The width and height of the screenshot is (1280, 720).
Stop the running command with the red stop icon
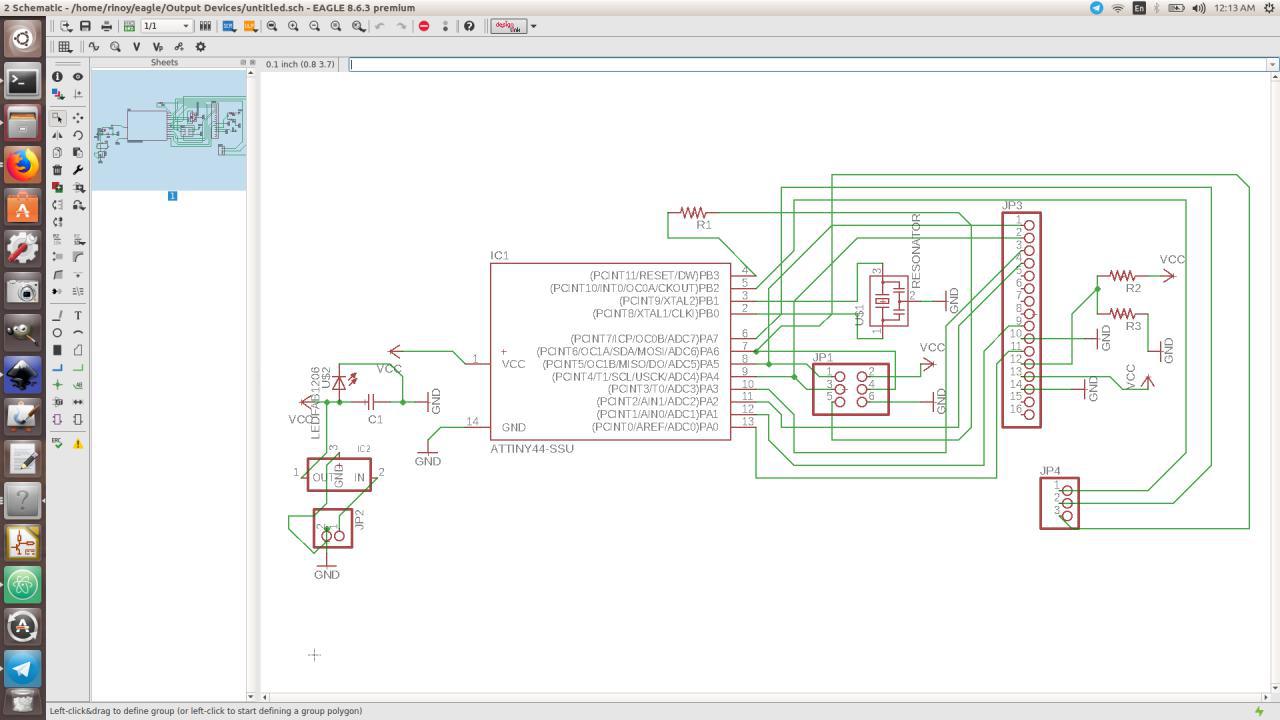tap(424, 27)
